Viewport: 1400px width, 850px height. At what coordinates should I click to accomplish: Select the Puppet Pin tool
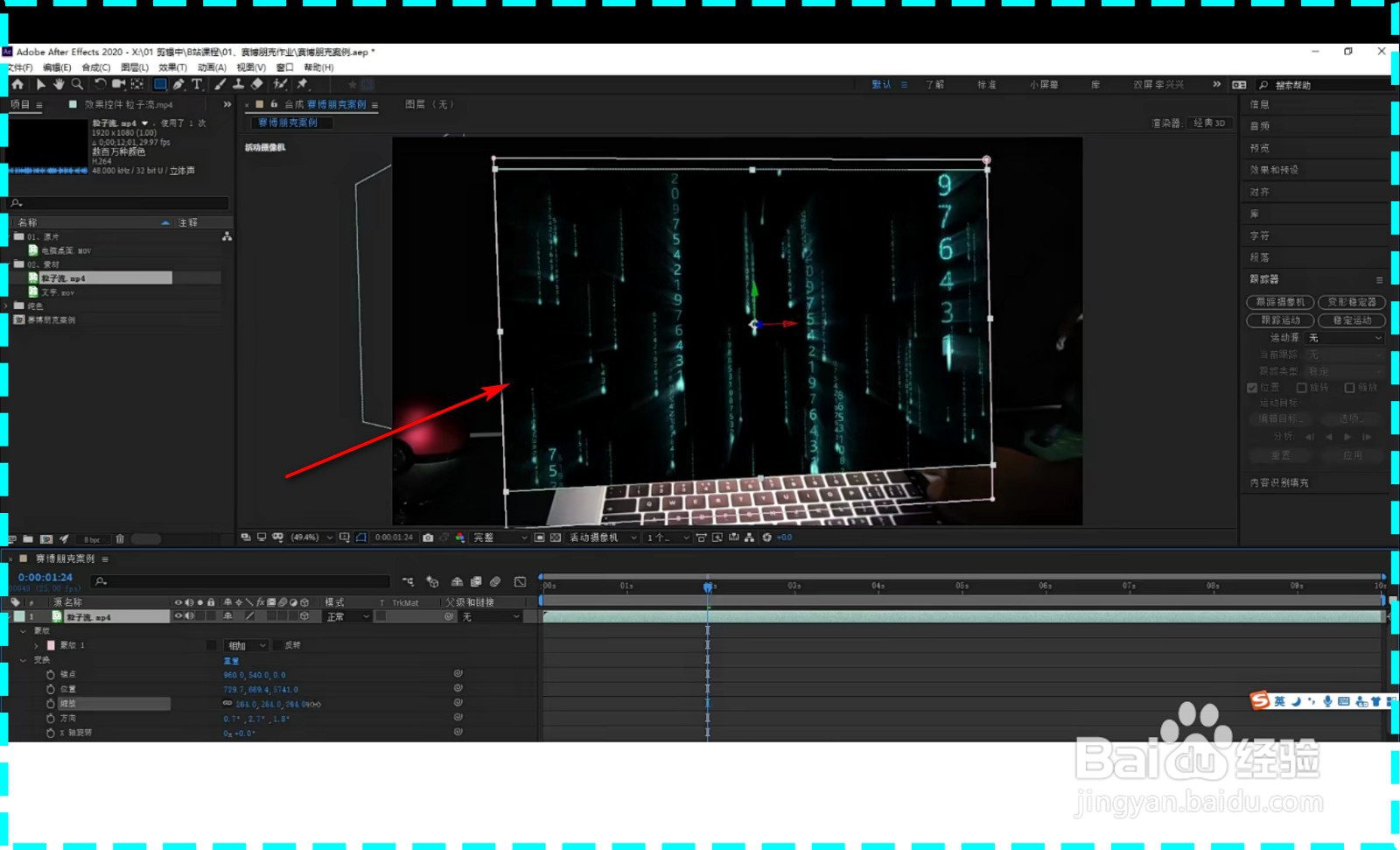click(302, 84)
